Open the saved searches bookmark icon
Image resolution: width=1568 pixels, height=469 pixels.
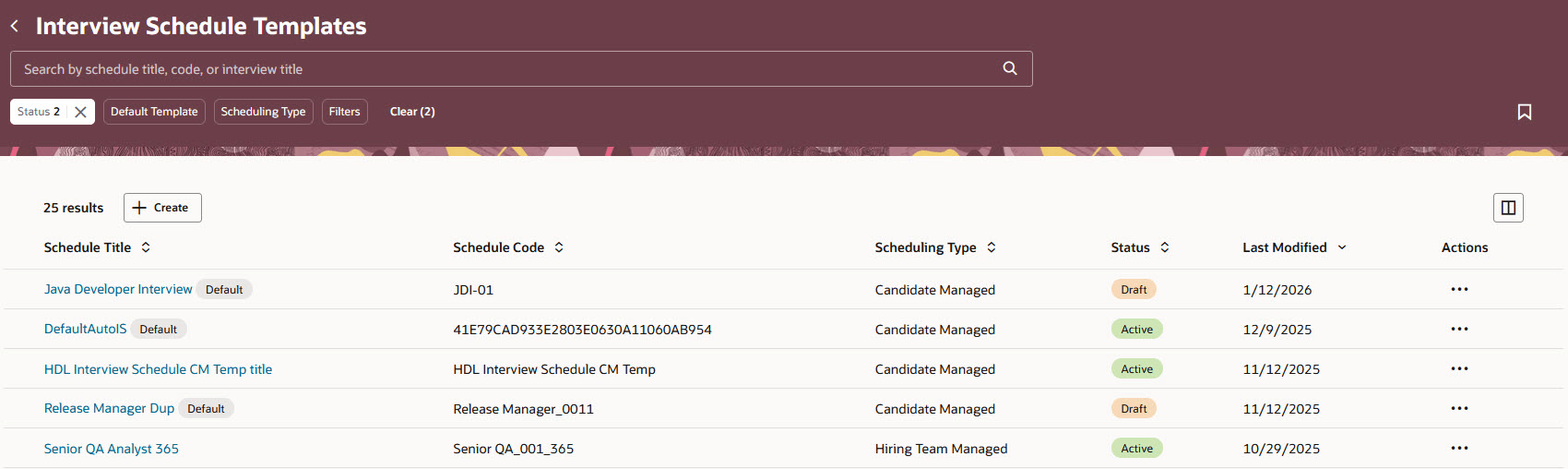click(x=1525, y=112)
